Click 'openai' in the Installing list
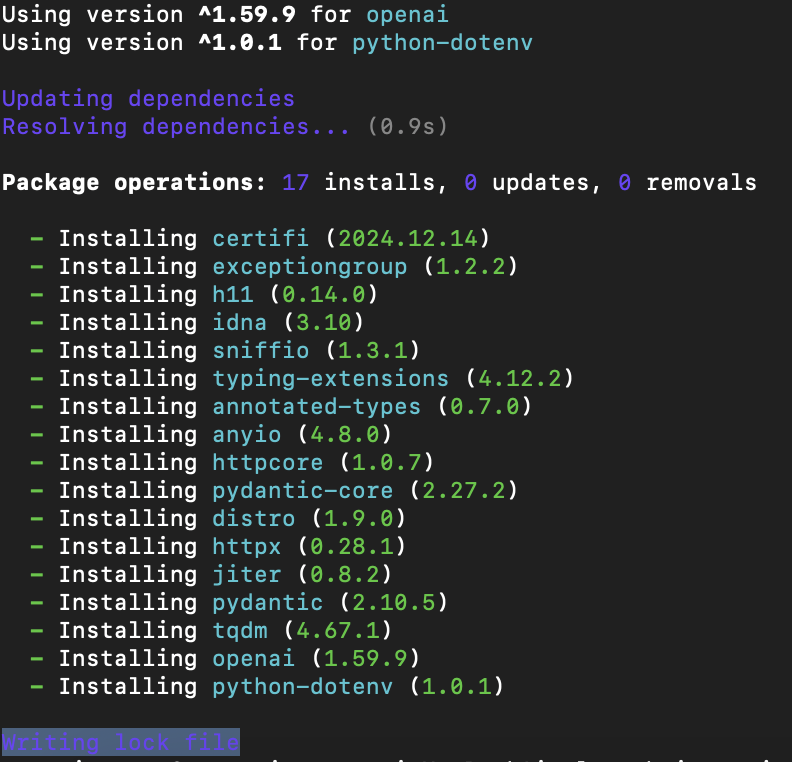 coord(254,658)
